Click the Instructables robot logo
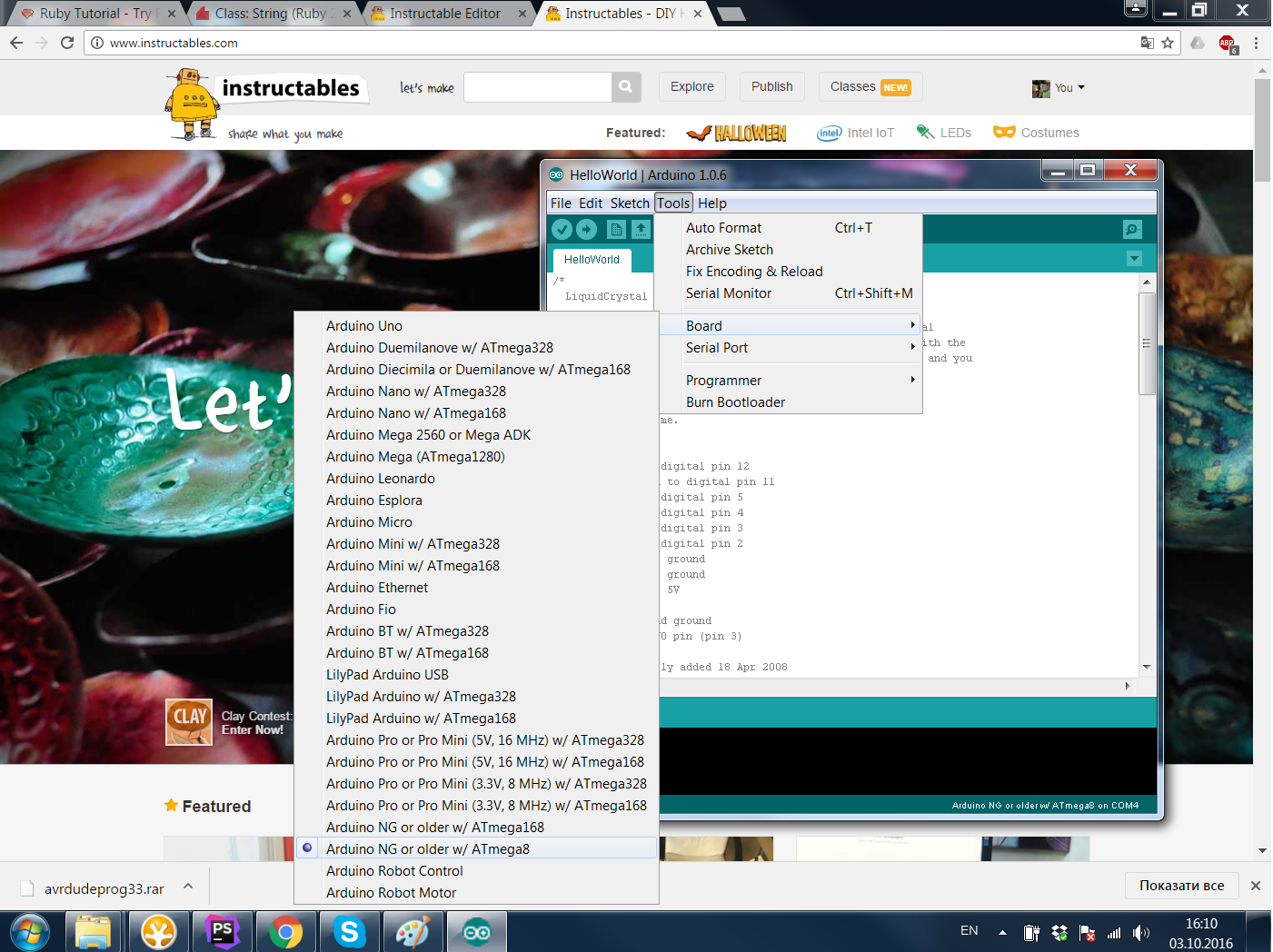The width and height of the screenshot is (1273, 952). coord(193,104)
